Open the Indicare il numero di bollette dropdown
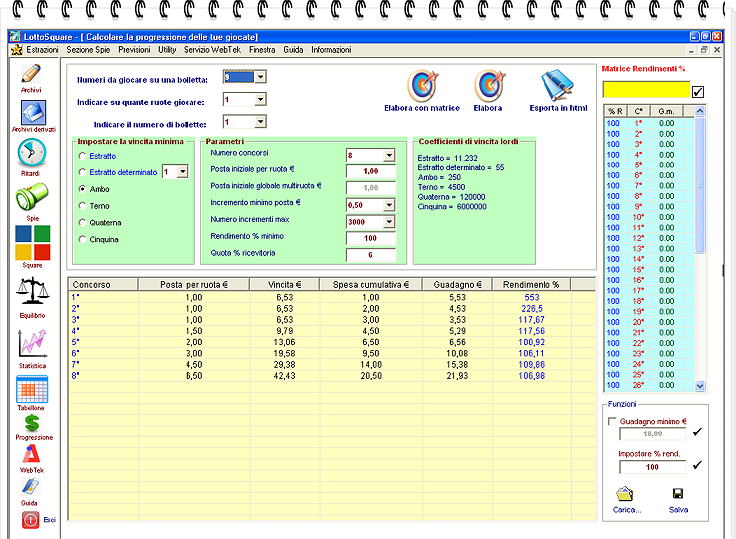736x539 pixels. 261,122
